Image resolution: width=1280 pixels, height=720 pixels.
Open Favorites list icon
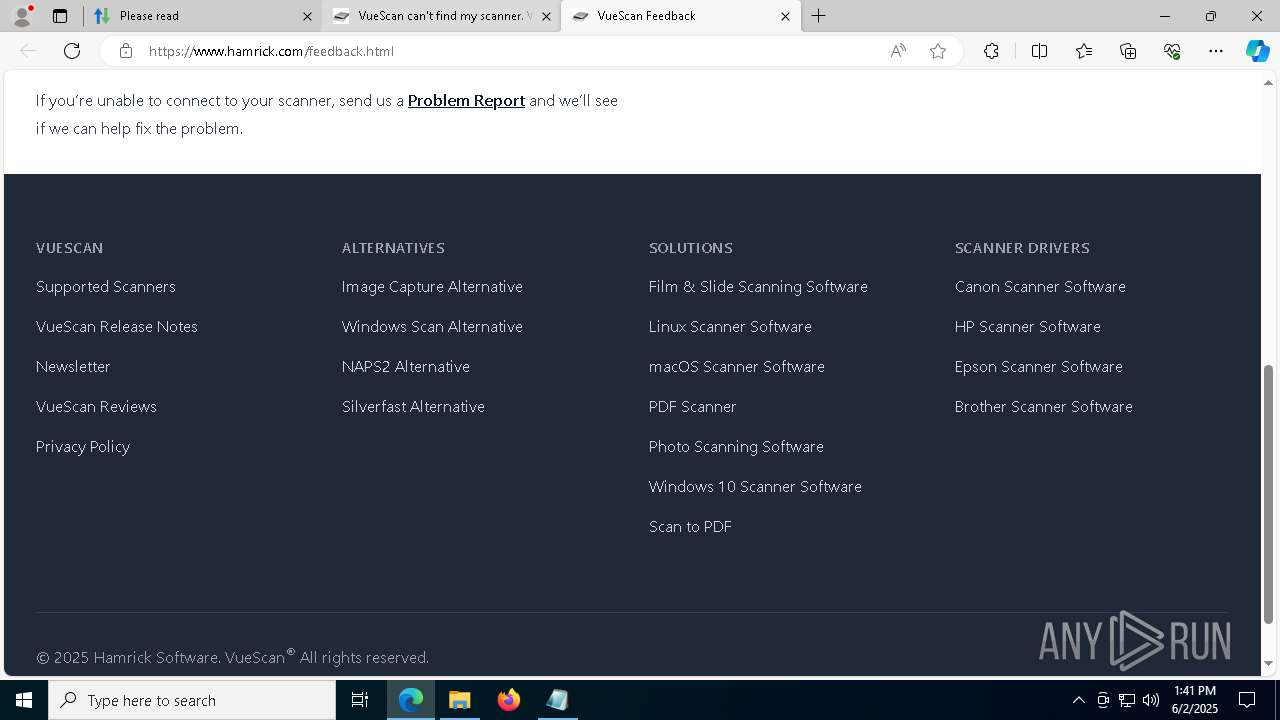[x=1084, y=51]
